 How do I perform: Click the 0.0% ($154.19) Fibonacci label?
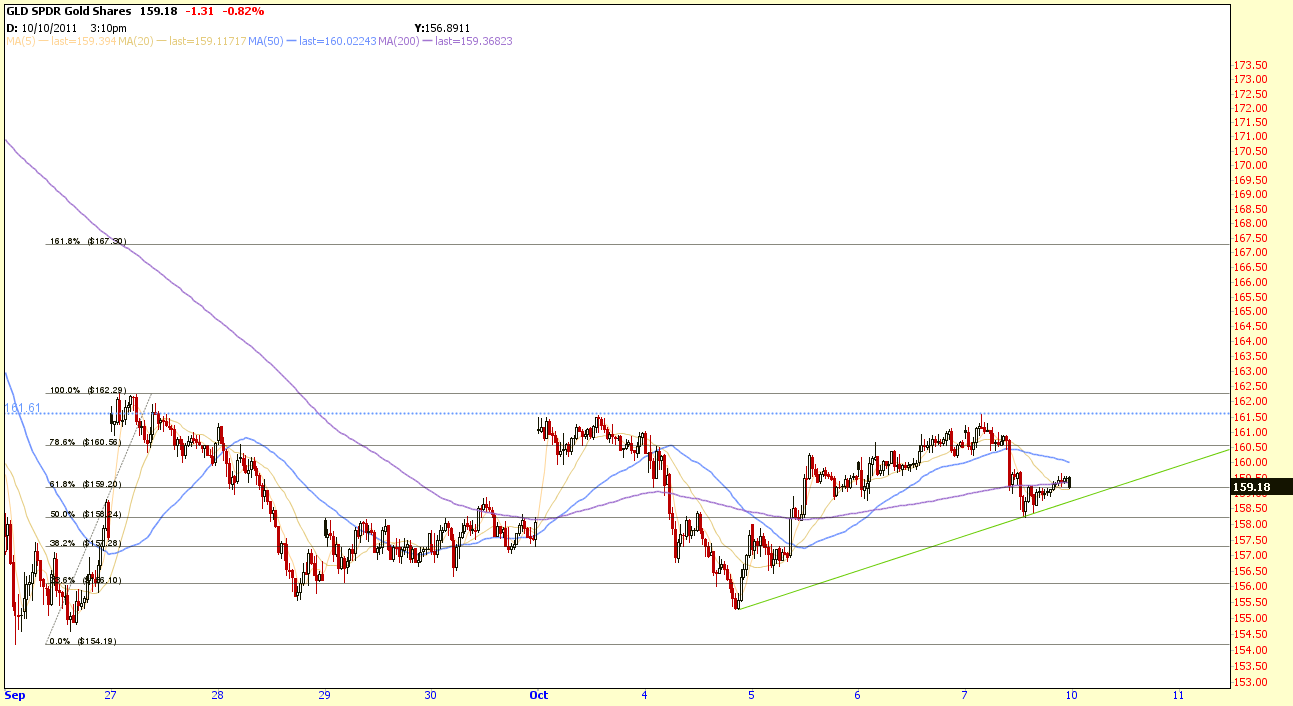84,641
